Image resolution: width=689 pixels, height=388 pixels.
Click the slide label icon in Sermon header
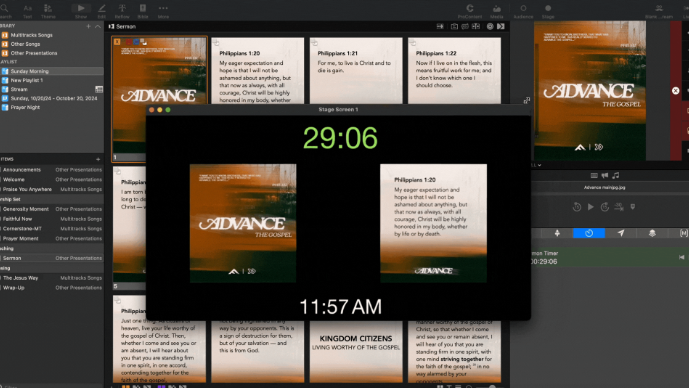pyautogui.click(x=454, y=26)
